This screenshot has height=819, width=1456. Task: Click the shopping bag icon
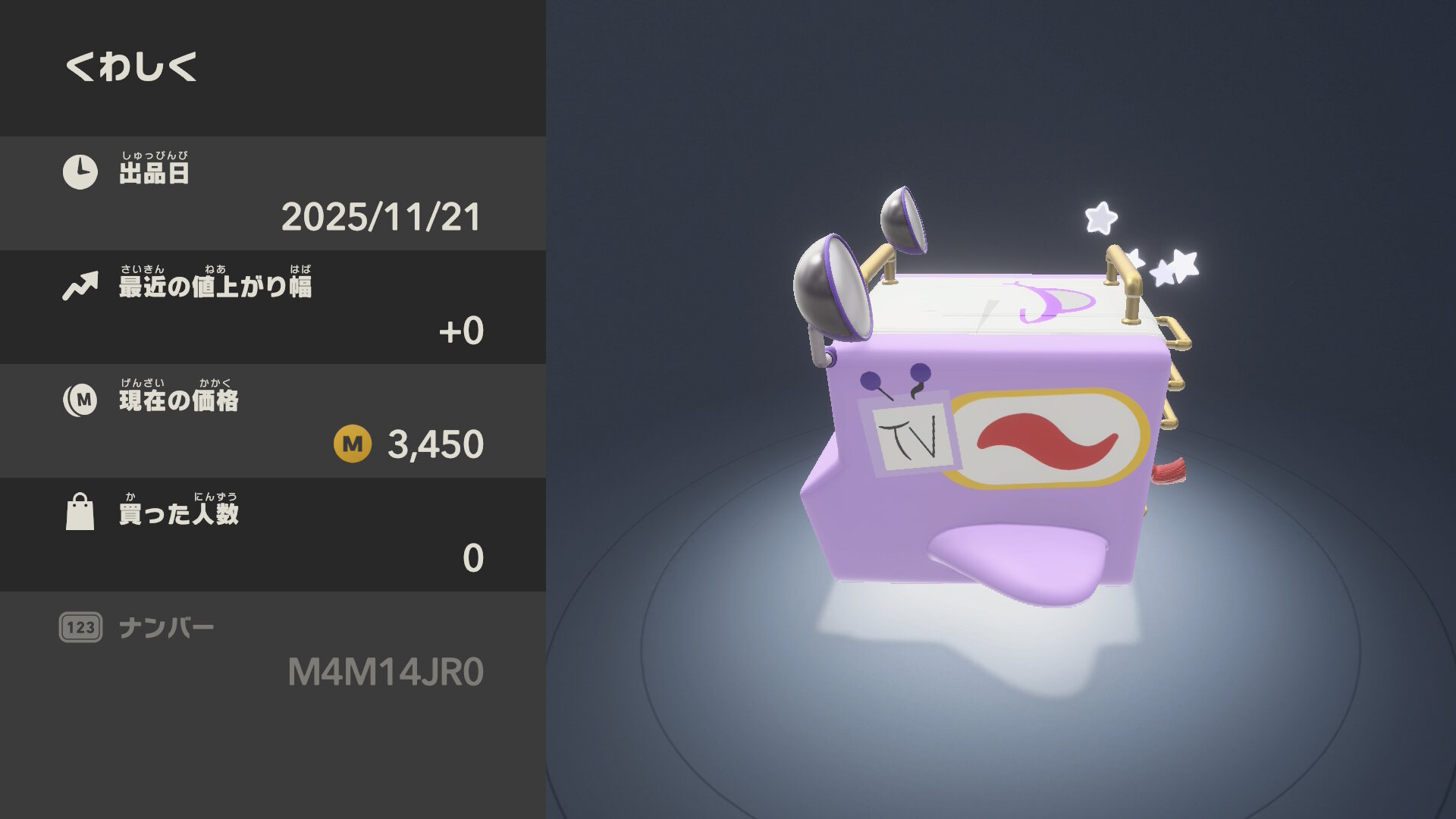pos(80,512)
